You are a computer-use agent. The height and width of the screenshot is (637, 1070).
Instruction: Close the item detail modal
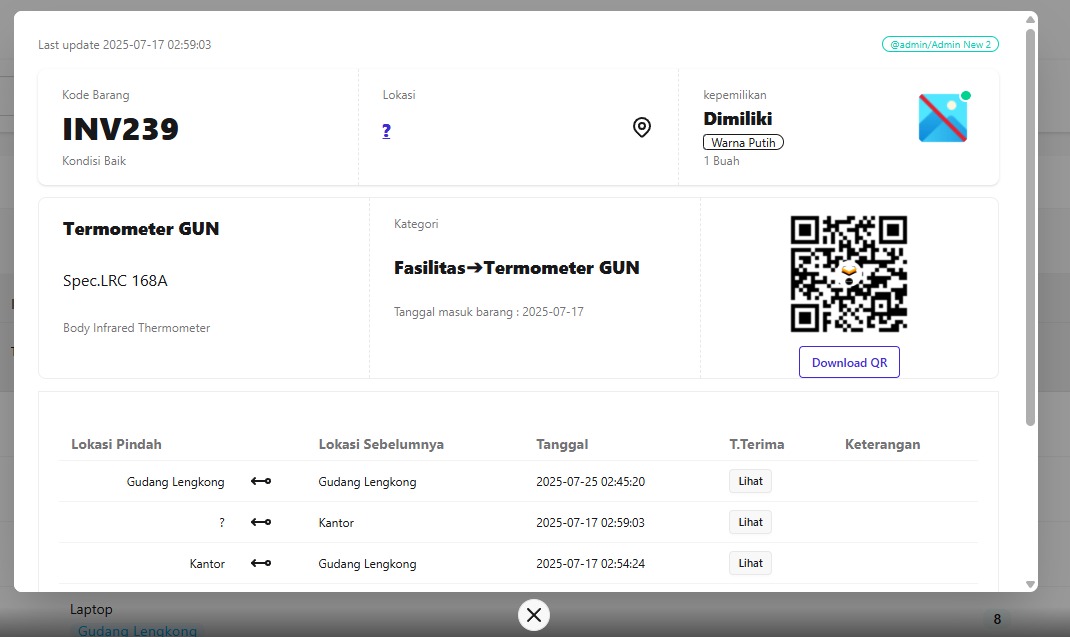(x=534, y=615)
